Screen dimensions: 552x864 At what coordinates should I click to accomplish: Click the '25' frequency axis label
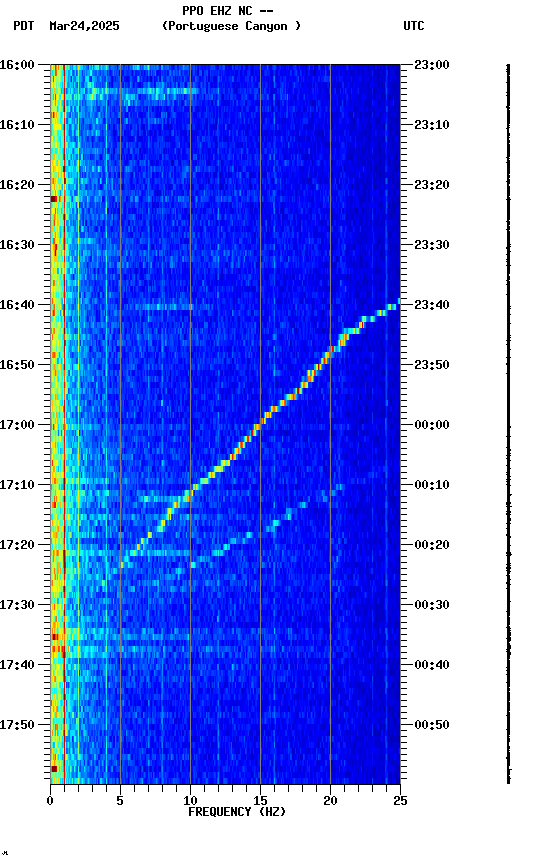pyautogui.click(x=400, y=801)
